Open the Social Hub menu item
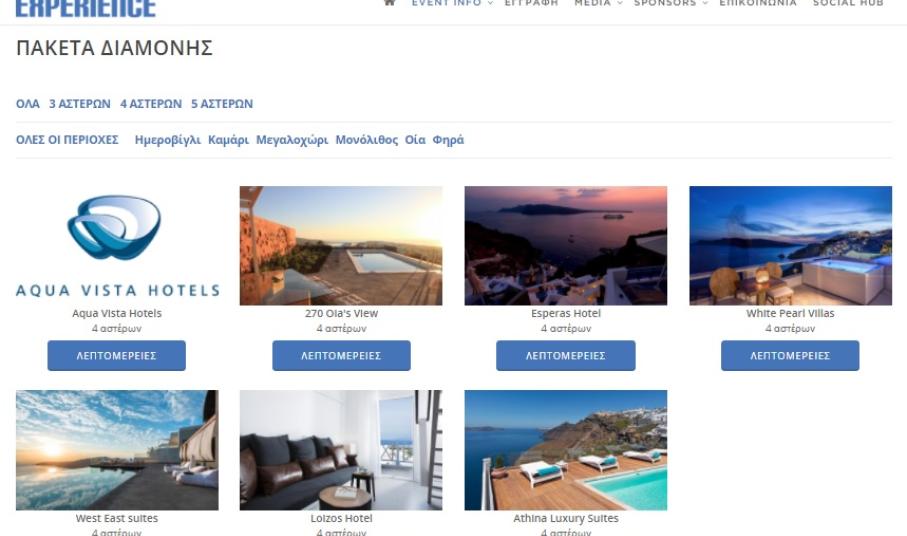This screenshot has width=907, height=536. point(848,3)
